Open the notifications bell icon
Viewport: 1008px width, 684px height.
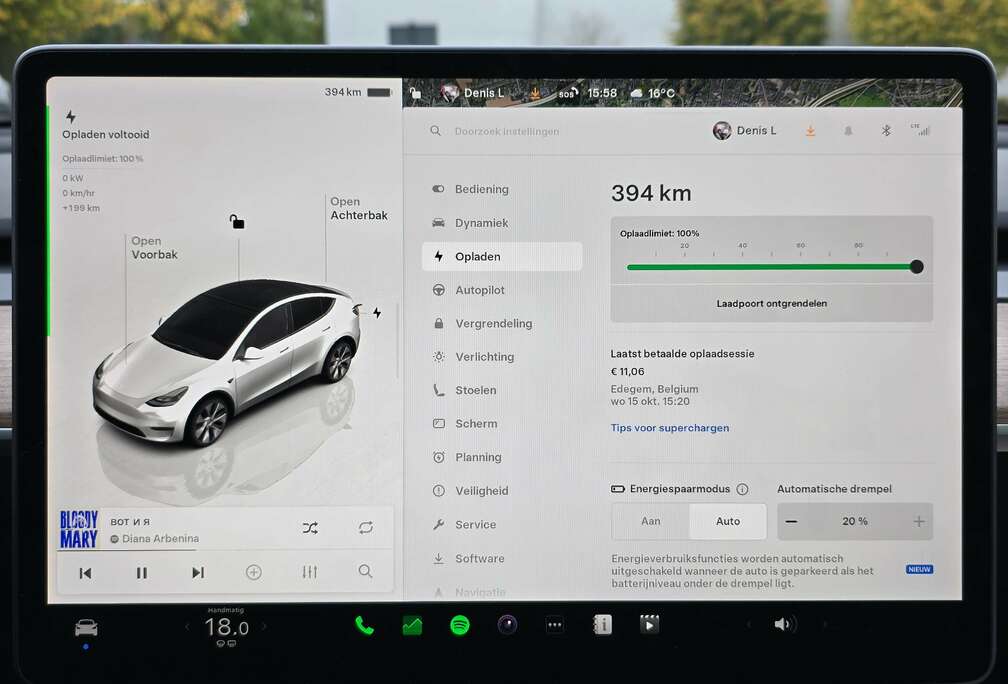tap(847, 130)
